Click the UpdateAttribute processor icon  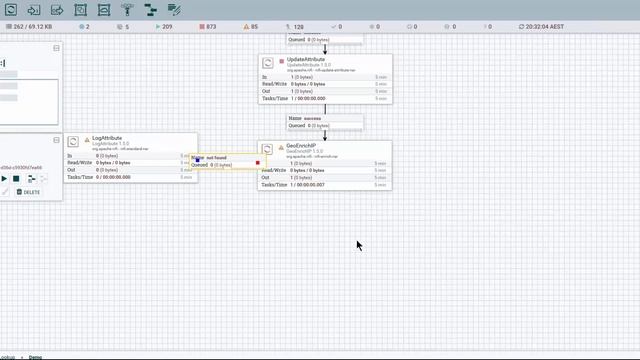tap(268, 63)
